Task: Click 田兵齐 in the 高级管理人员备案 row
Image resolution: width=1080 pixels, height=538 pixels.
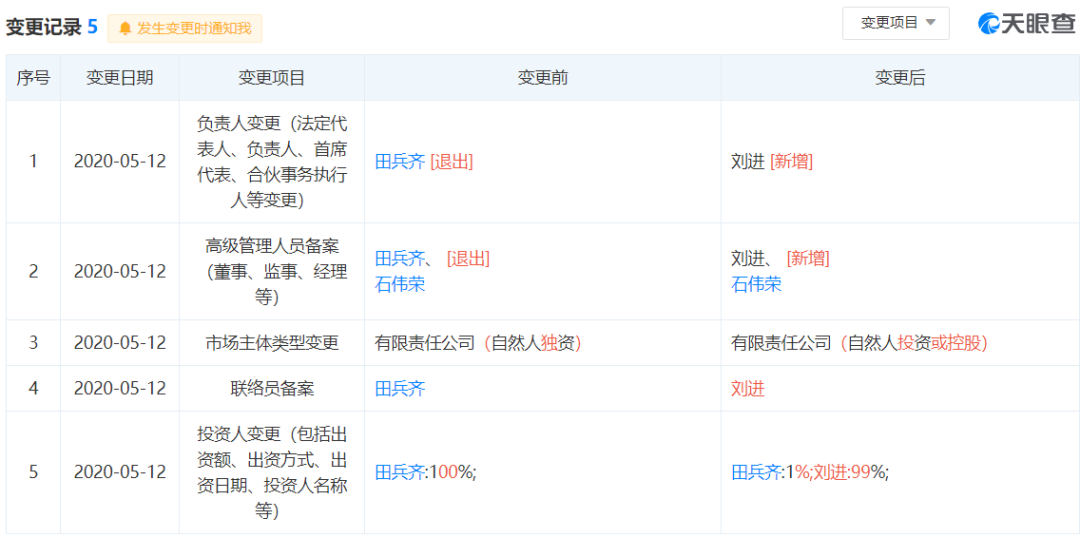Action: click(400, 259)
